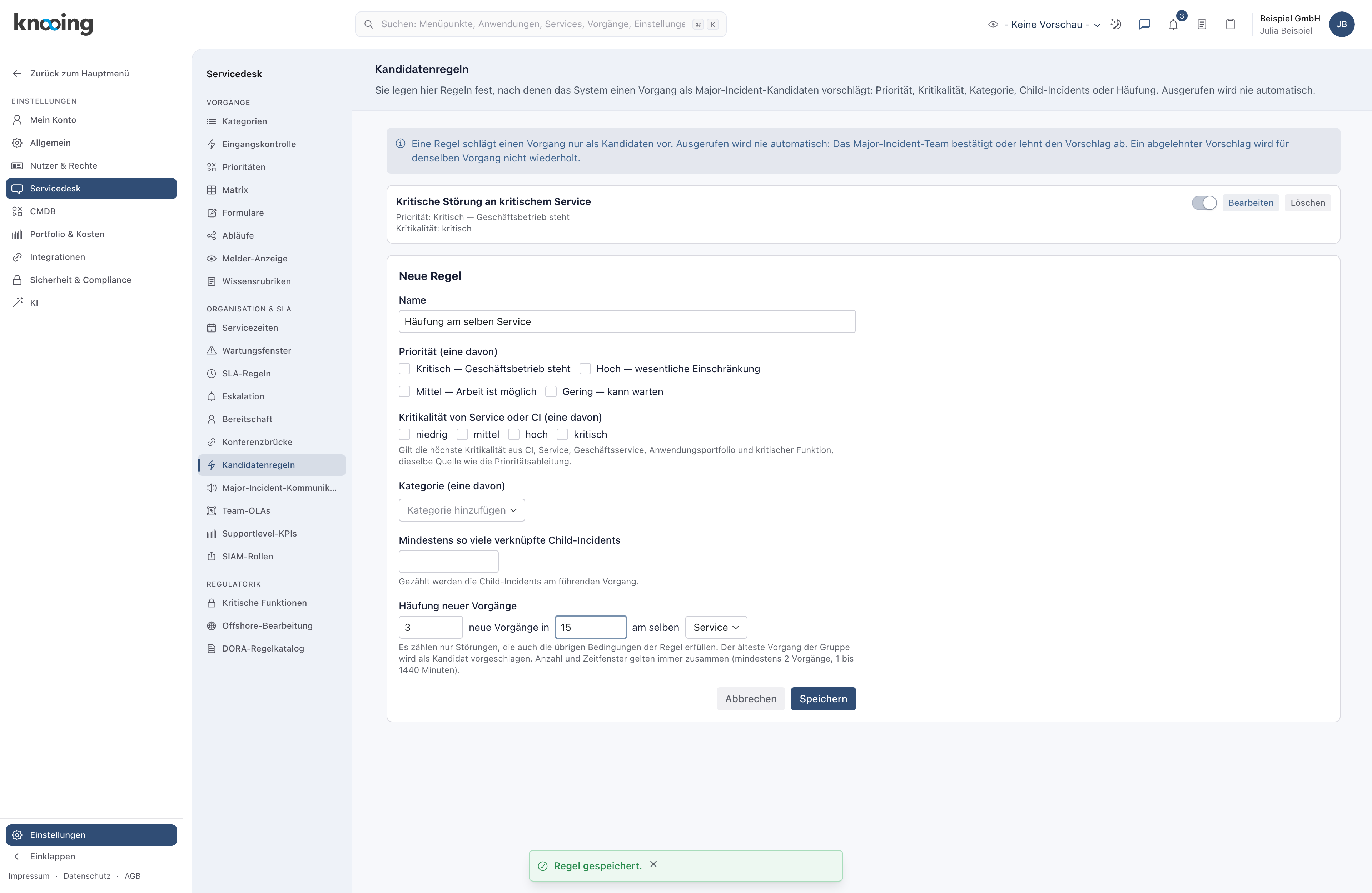
Task: Click the rule Name input field
Action: tap(627, 322)
